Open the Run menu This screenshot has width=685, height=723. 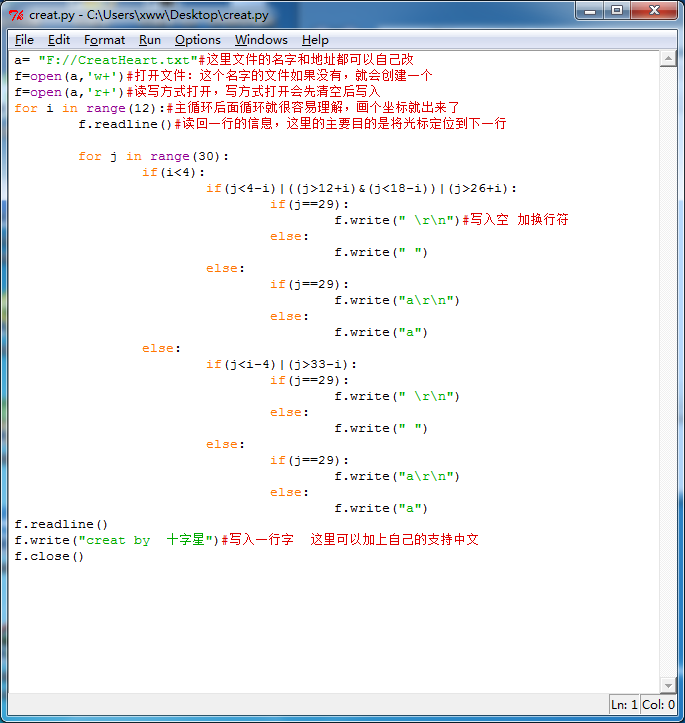150,40
